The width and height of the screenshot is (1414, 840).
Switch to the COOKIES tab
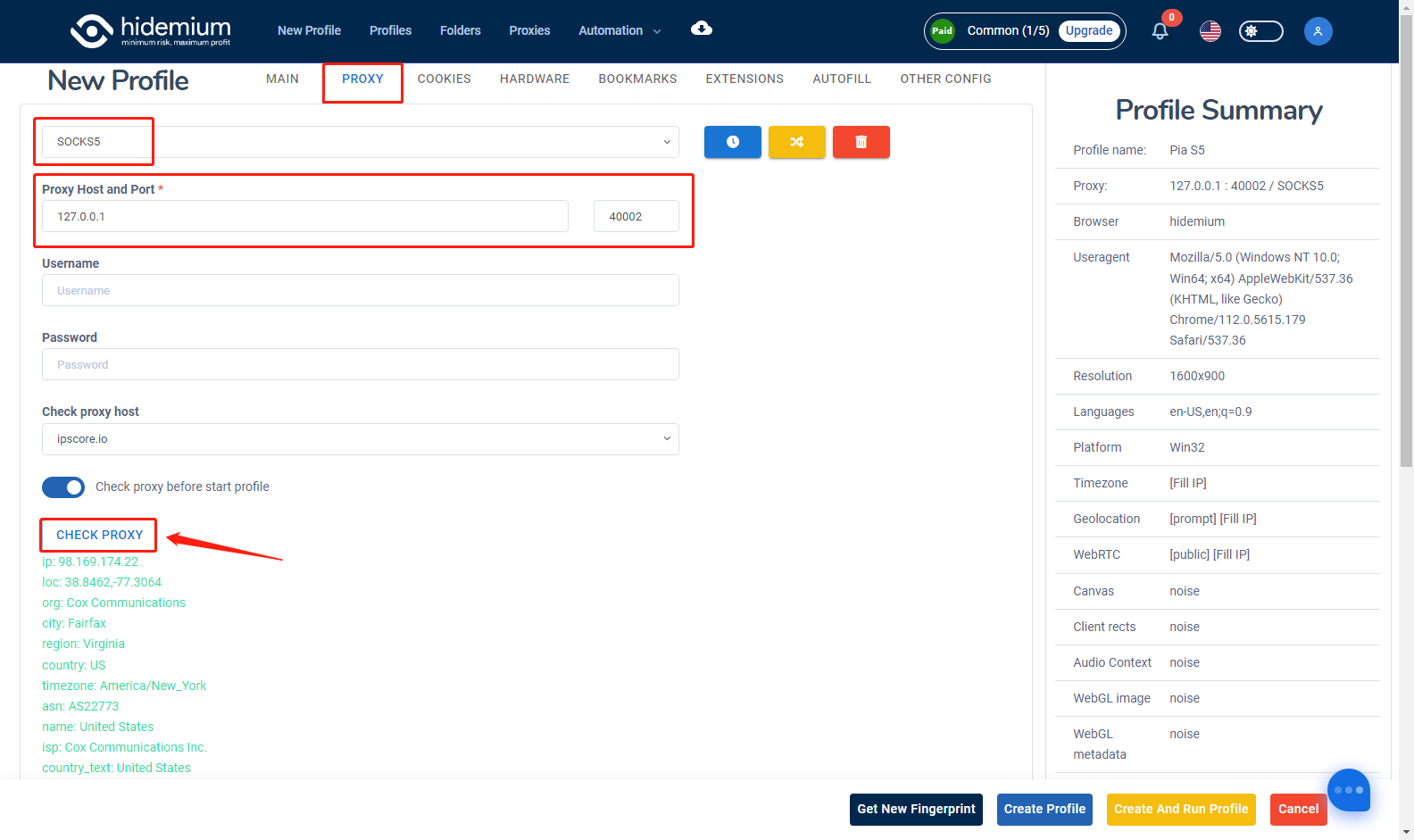click(x=444, y=79)
